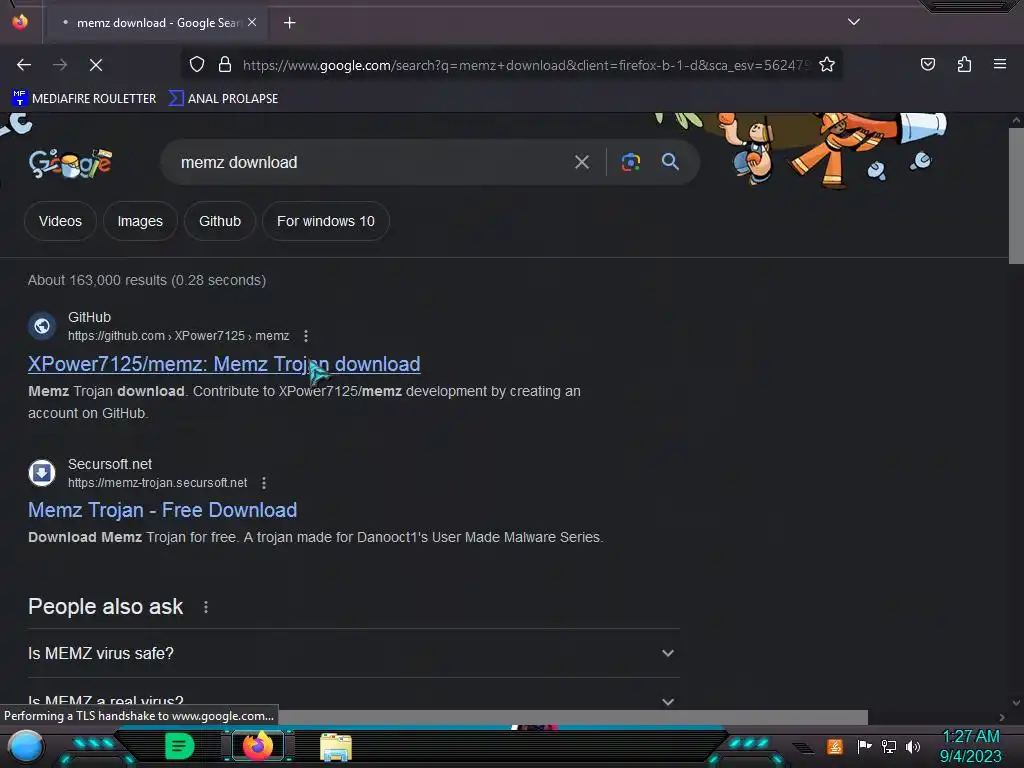Open the network tray icon
This screenshot has height=768, width=1024.
[x=889, y=746]
